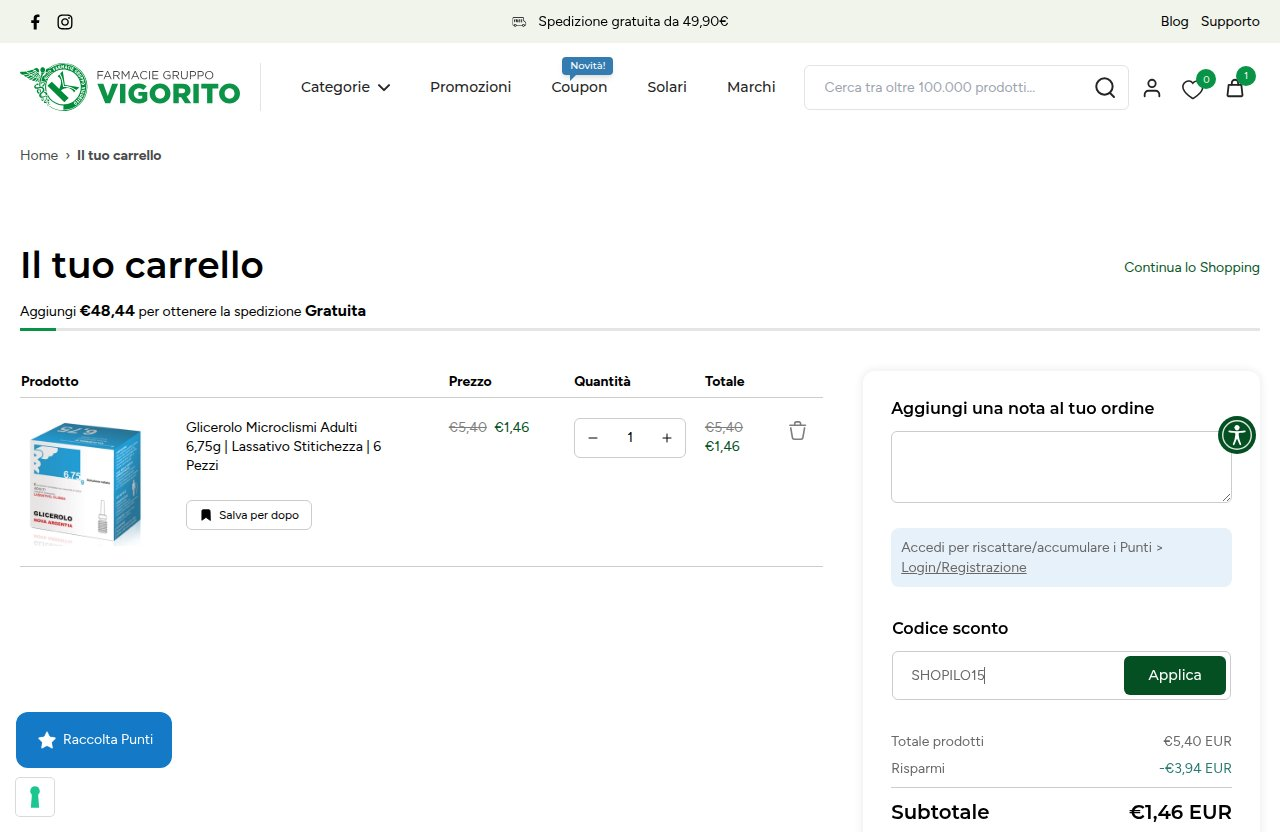Click the green keyhole privacy icon
Viewport: 1280px width, 832px height.
point(35,797)
